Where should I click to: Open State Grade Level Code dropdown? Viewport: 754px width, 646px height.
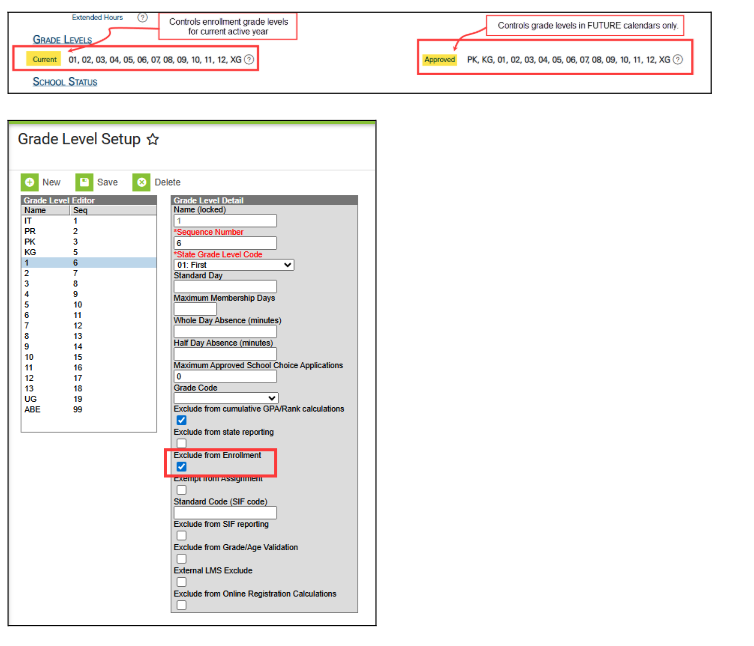[x=234, y=265]
